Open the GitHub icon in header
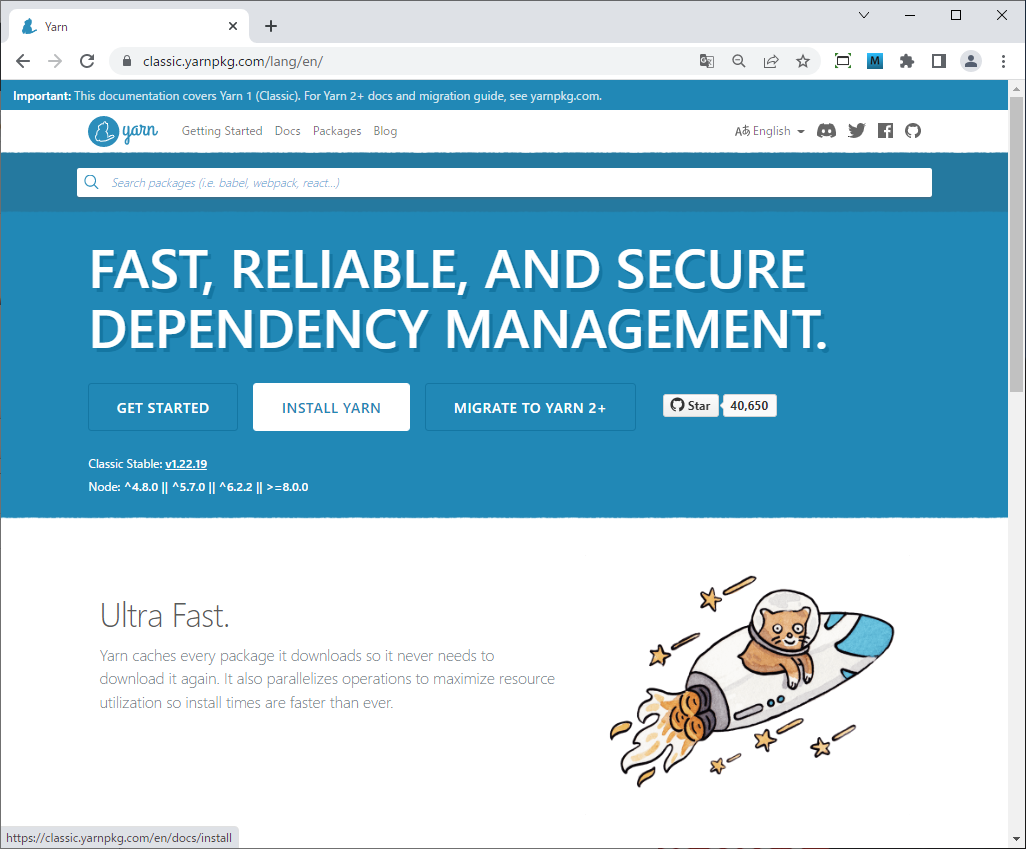This screenshot has width=1026, height=849. coord(913,131)
